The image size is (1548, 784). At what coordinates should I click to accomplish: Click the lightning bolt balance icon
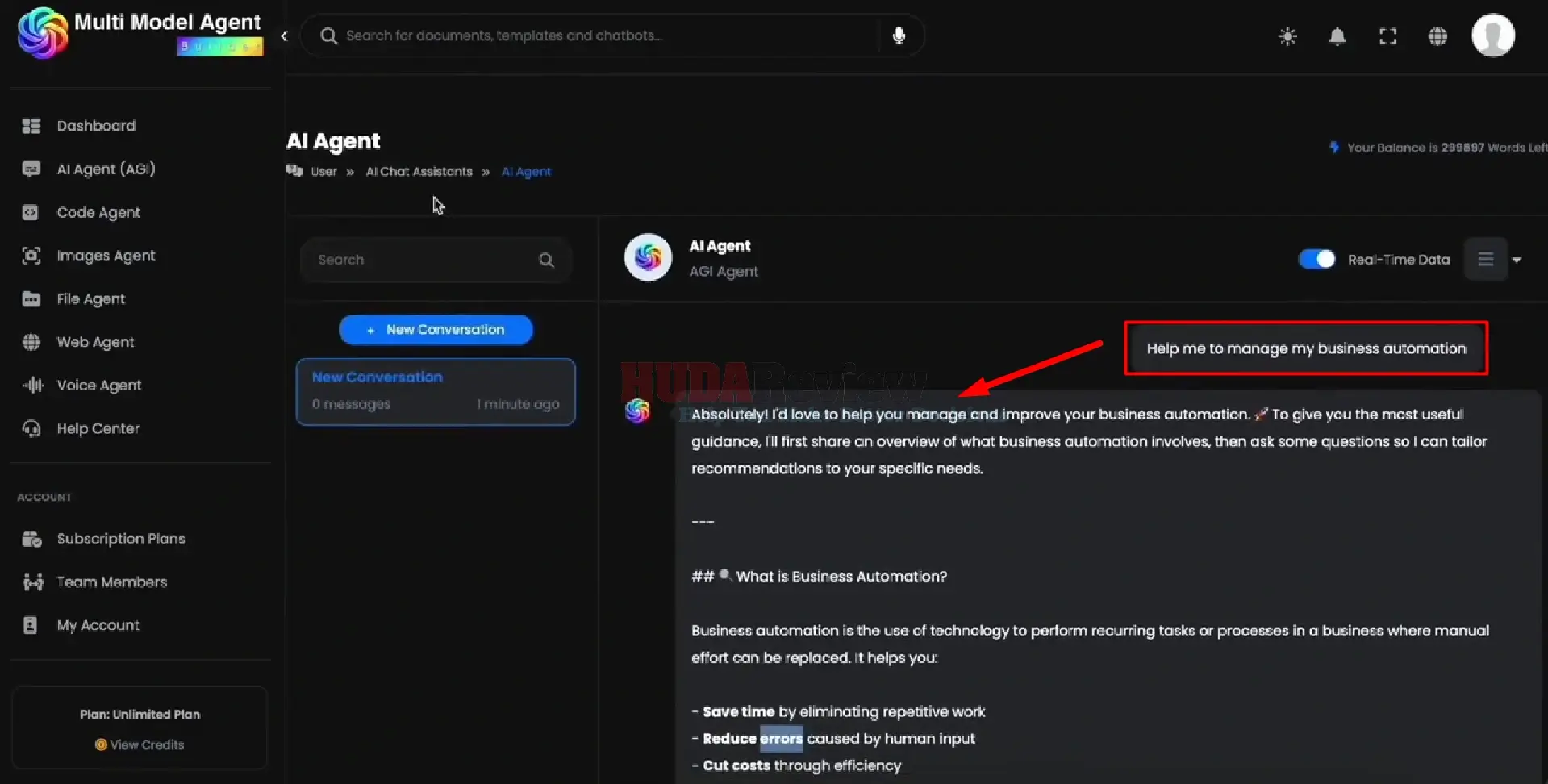pyautogui.click(x=1334, y=147)
